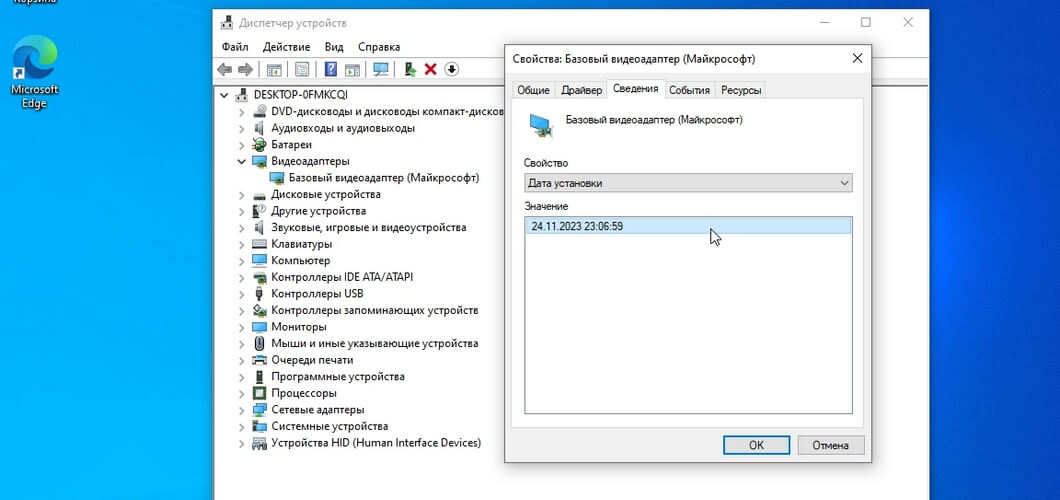This screenshot has width=1060, height=500.
Task: Click the Help question mark toolbar icon
Action: coord(330,69)
